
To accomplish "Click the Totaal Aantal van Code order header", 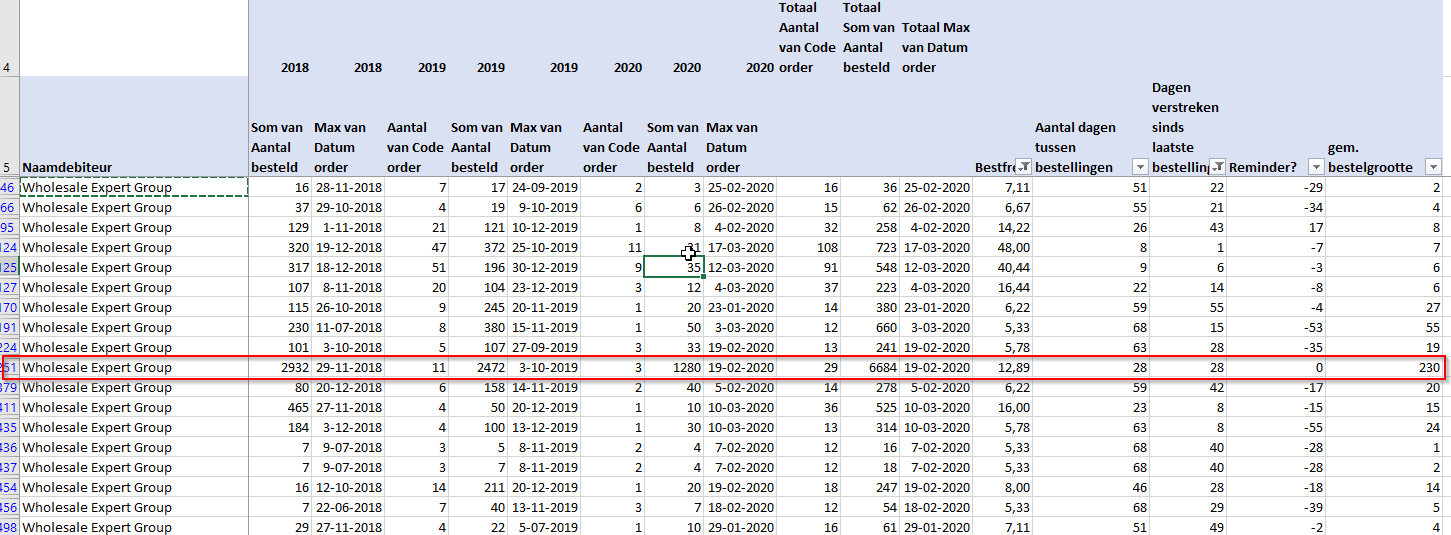I will 807,38.
